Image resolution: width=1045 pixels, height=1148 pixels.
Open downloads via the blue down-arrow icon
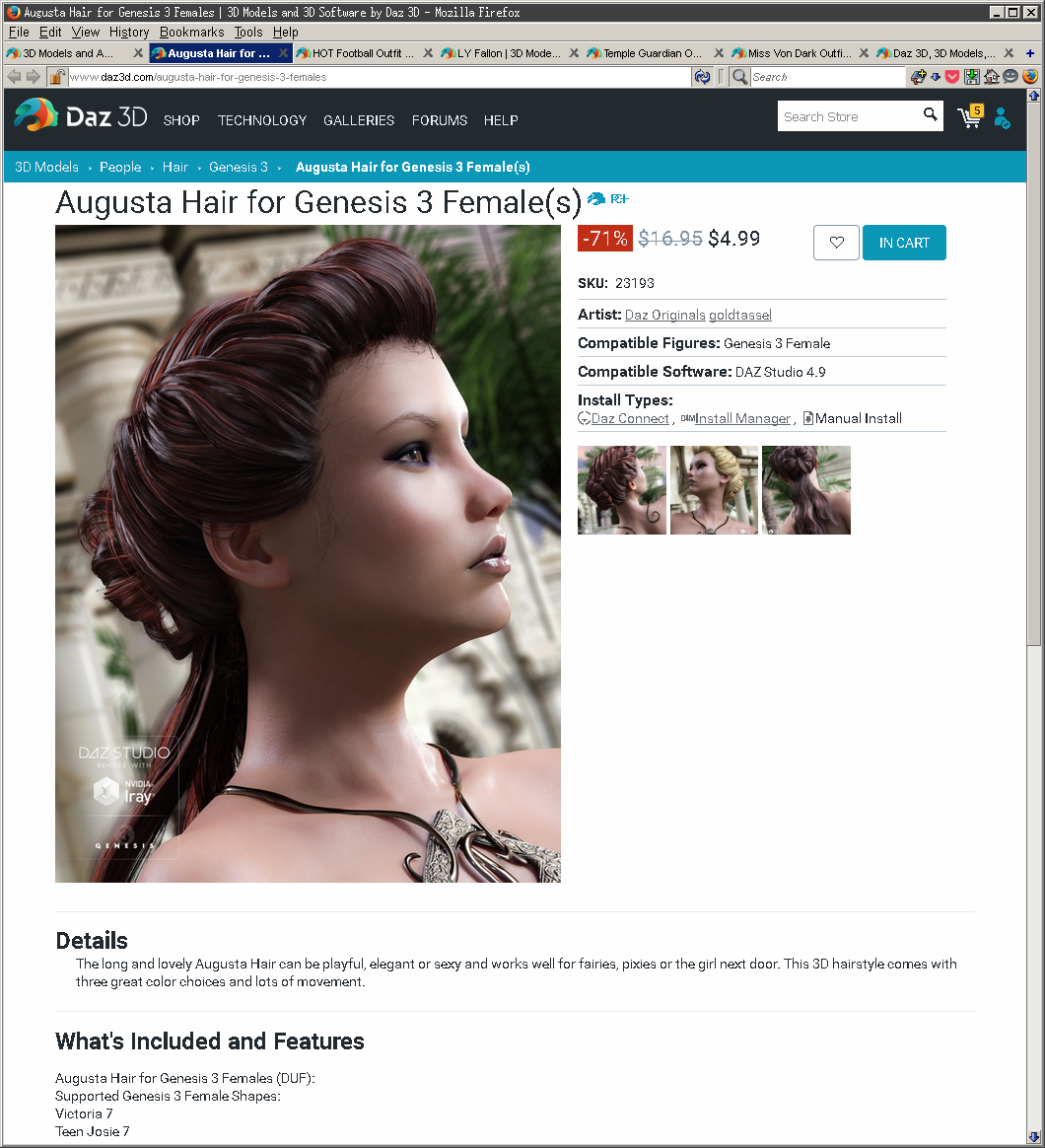pos(936,77)
